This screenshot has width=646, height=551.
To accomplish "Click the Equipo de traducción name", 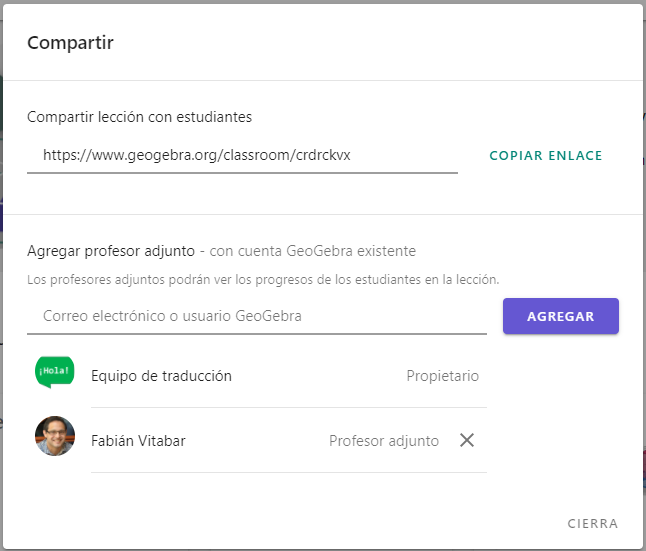I will click(162, 376).
